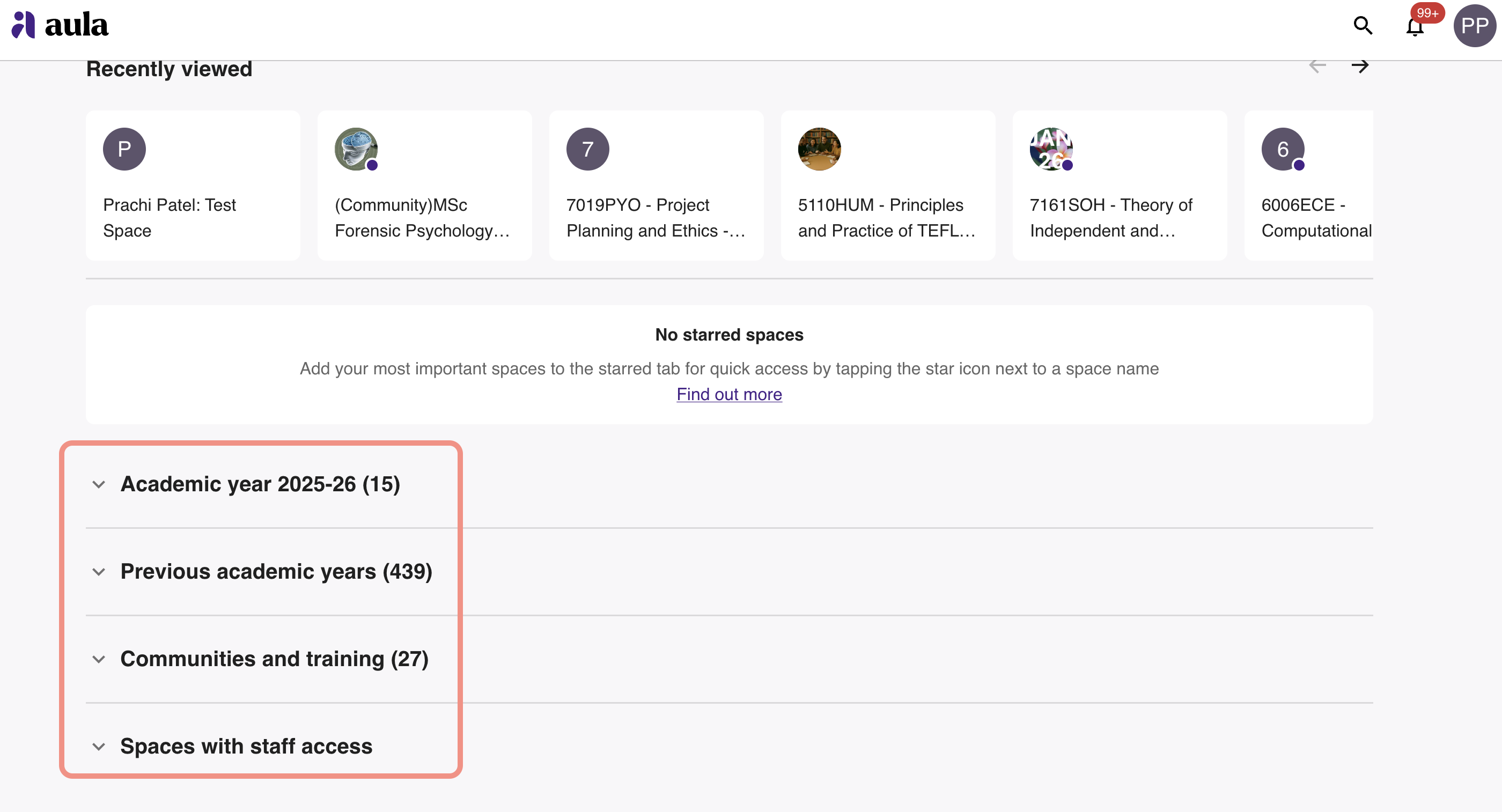
Task: Open the search magnifier icon
Action: [1363, 26]
